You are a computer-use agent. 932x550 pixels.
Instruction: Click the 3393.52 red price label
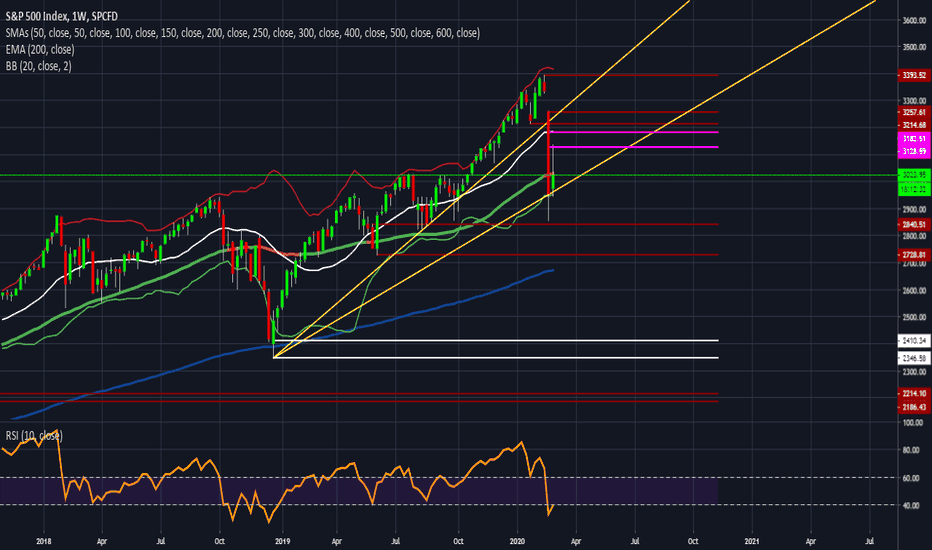(x=914, y=75)
